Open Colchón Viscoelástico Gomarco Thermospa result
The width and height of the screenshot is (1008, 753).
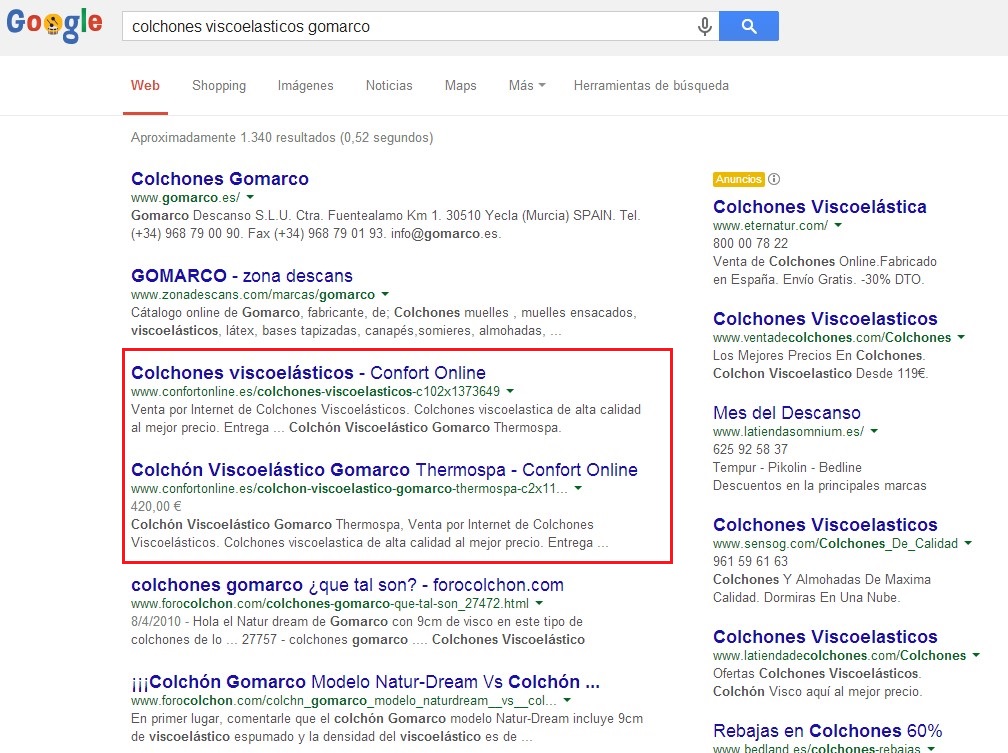tap(384, 470)
